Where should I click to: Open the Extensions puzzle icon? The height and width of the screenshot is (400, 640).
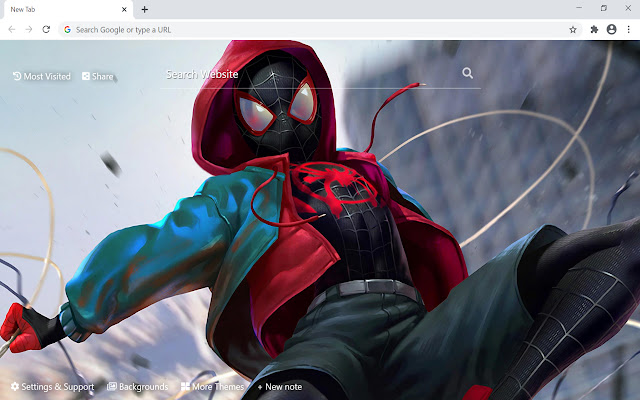point(594,29)
